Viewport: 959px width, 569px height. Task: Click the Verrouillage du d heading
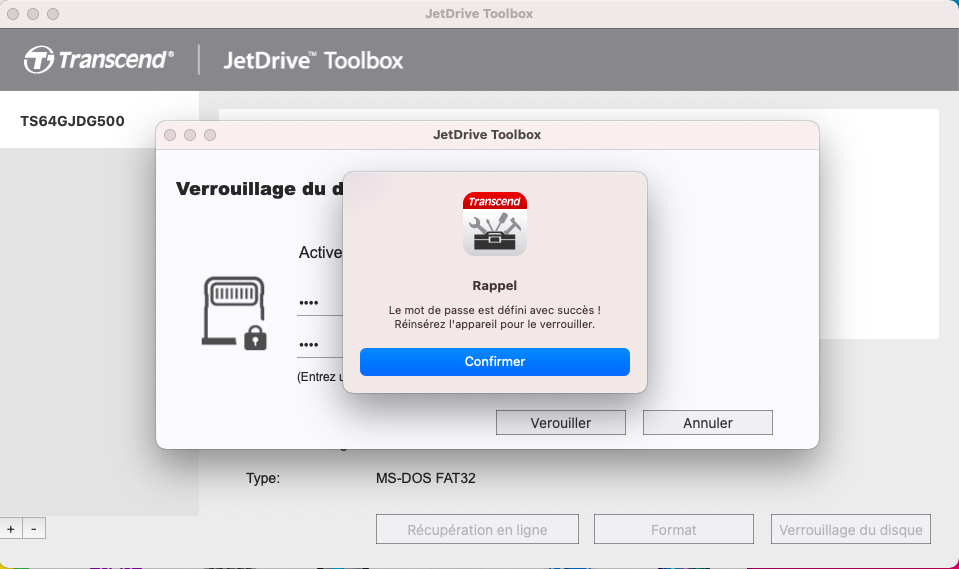(x=259, y=188)
